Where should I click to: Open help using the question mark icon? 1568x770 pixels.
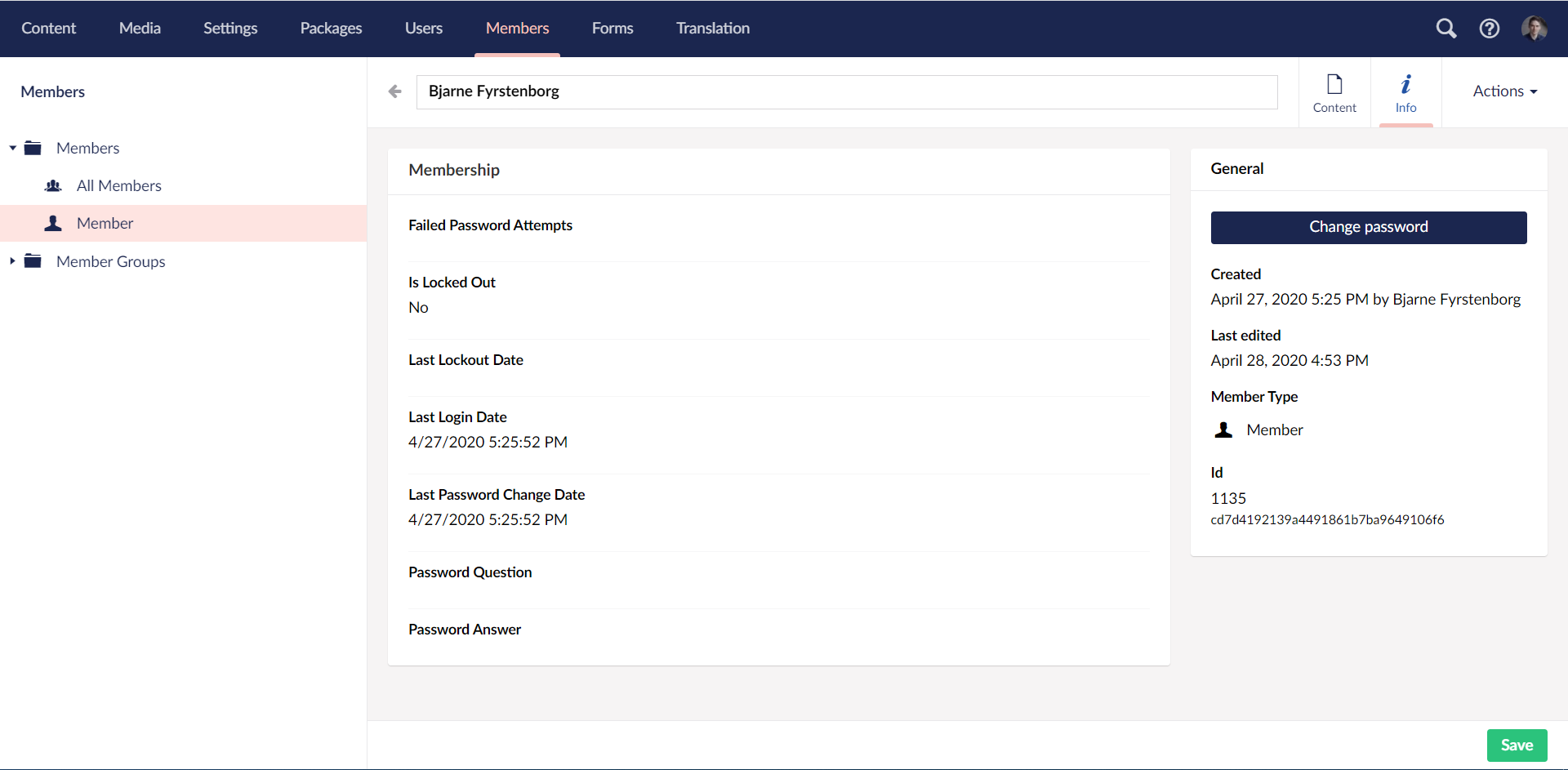[x=1490, y=28]
